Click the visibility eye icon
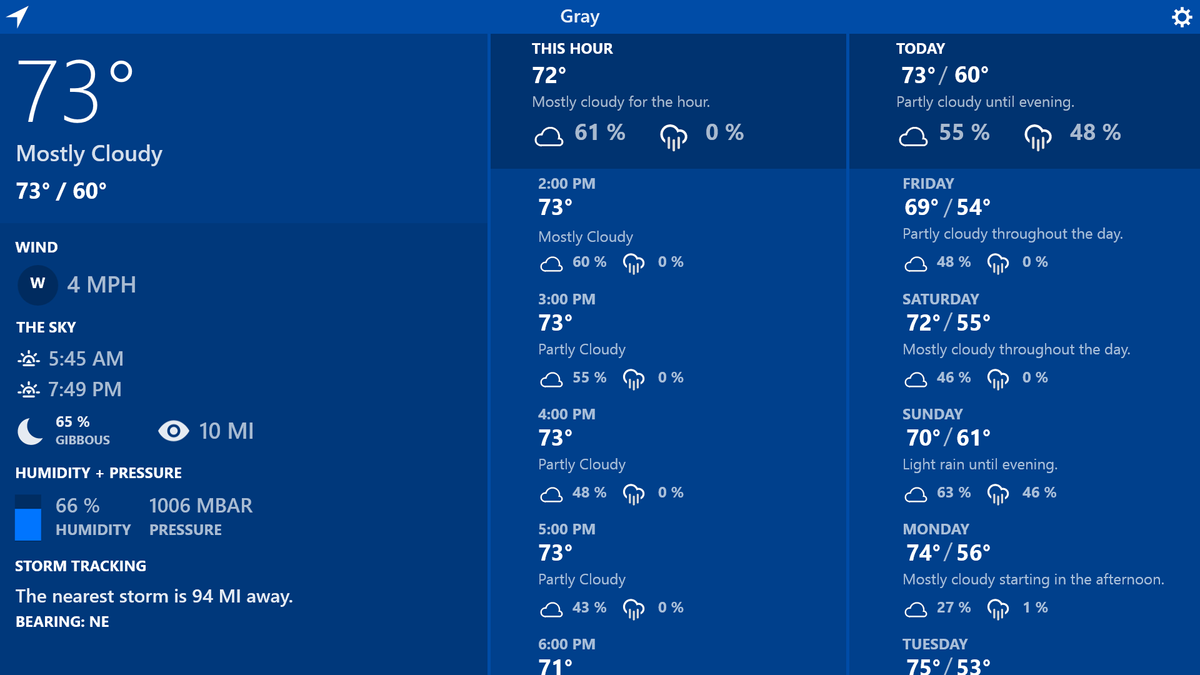Image resolution: width=1200 pixels, height=675 pixels. click(x=173, y=430)
